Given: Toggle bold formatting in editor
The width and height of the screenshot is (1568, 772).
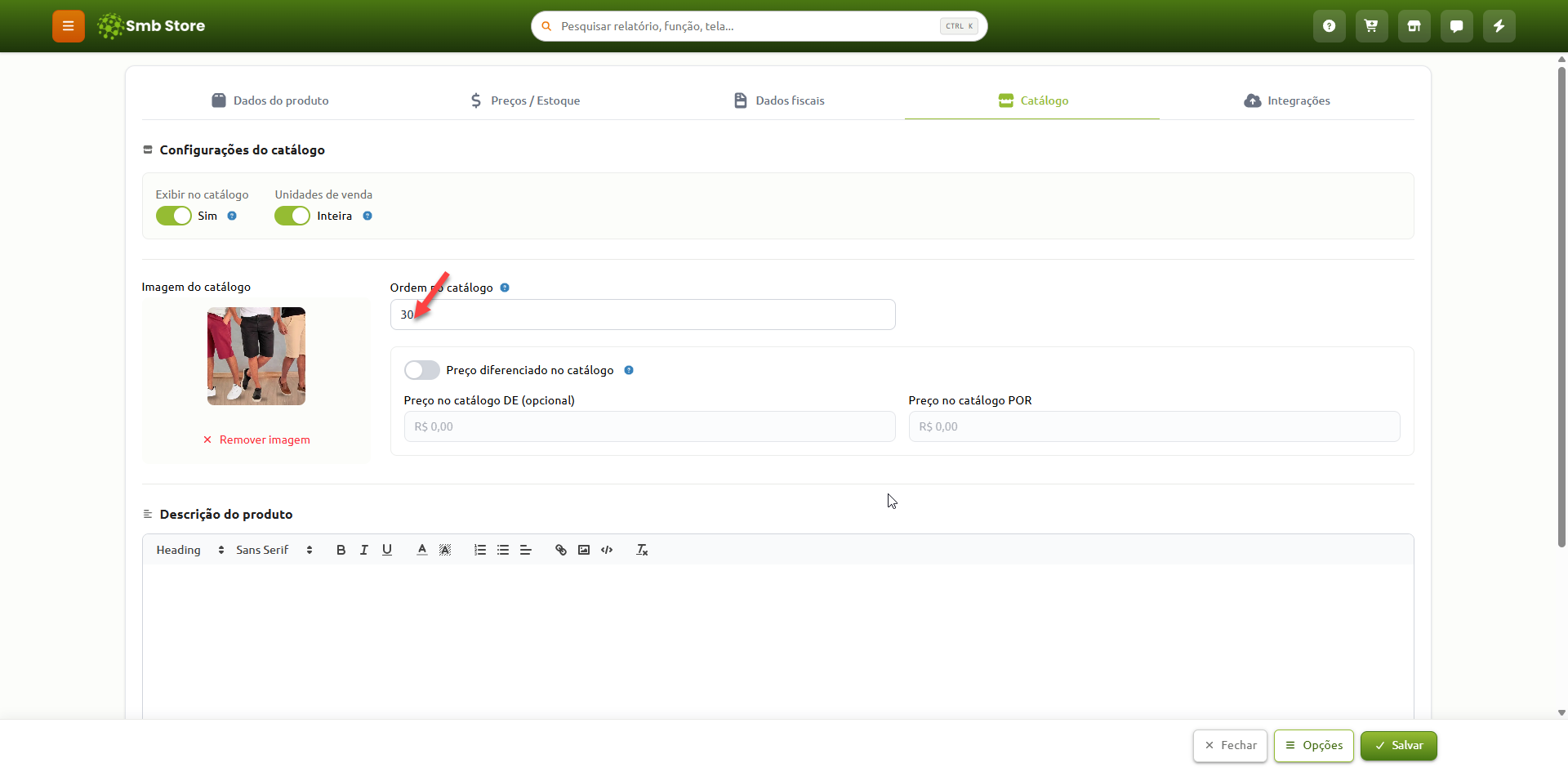Looking at the screenshot, I should 341,550.
